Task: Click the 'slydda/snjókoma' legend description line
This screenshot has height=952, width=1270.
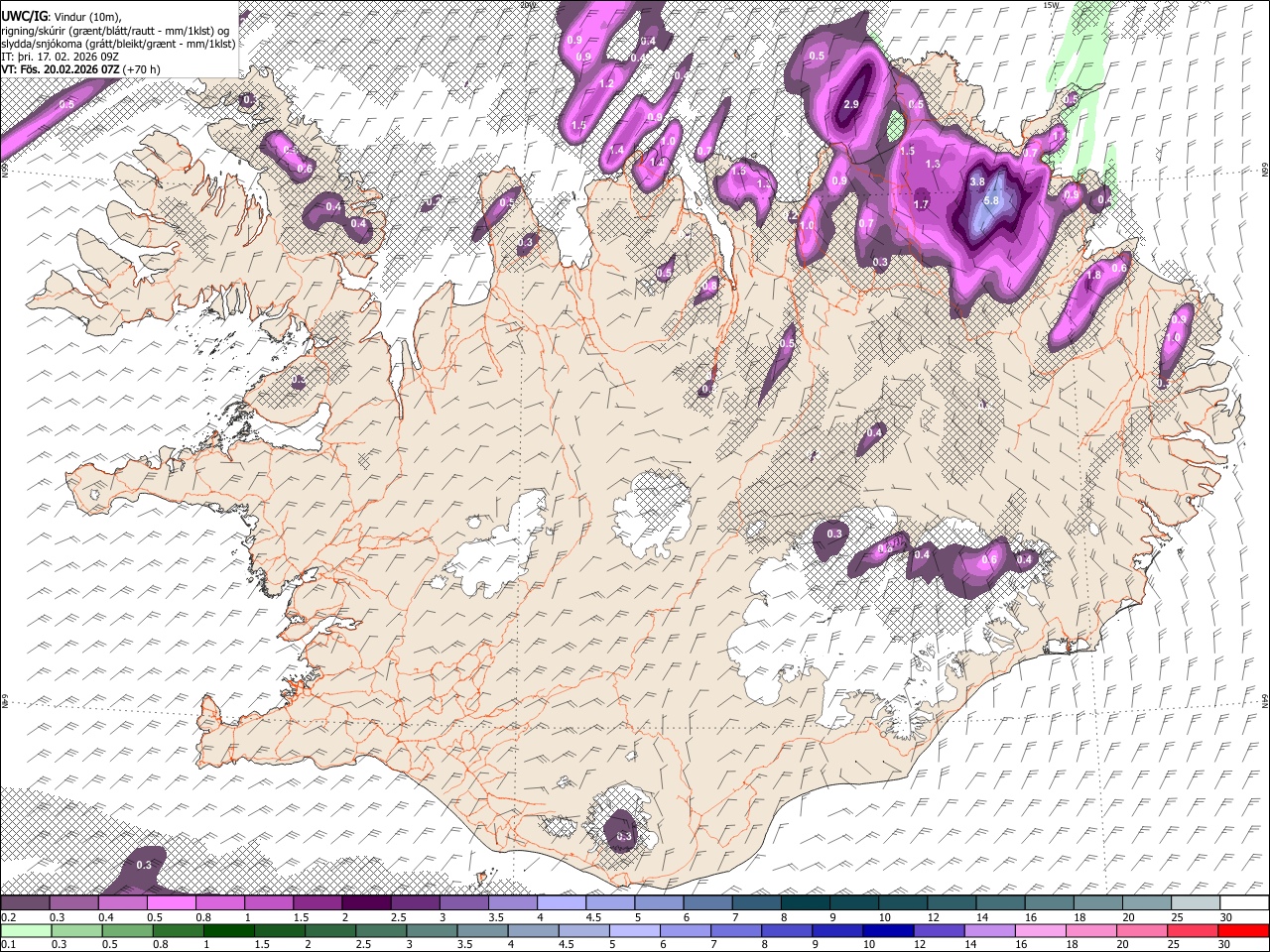Action: tap(118, 44)
